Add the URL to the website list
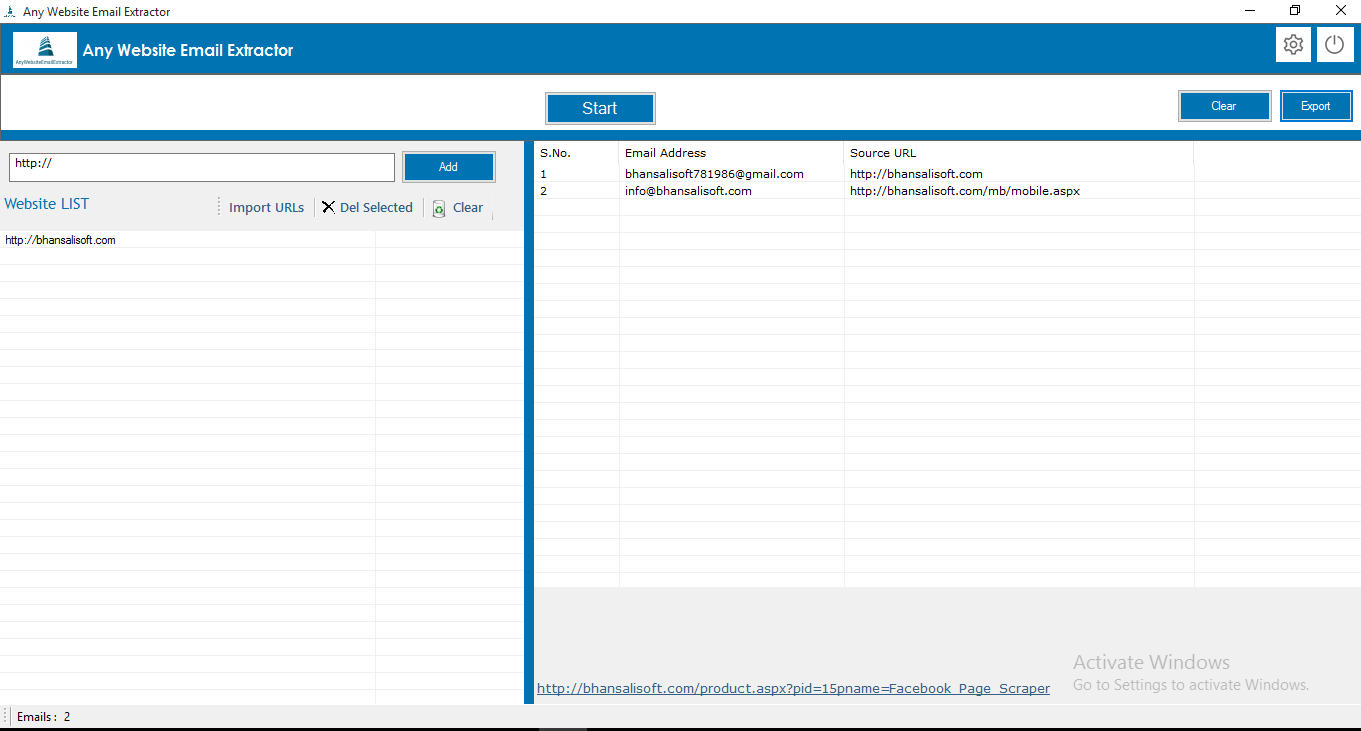 [x=448, y=167]
